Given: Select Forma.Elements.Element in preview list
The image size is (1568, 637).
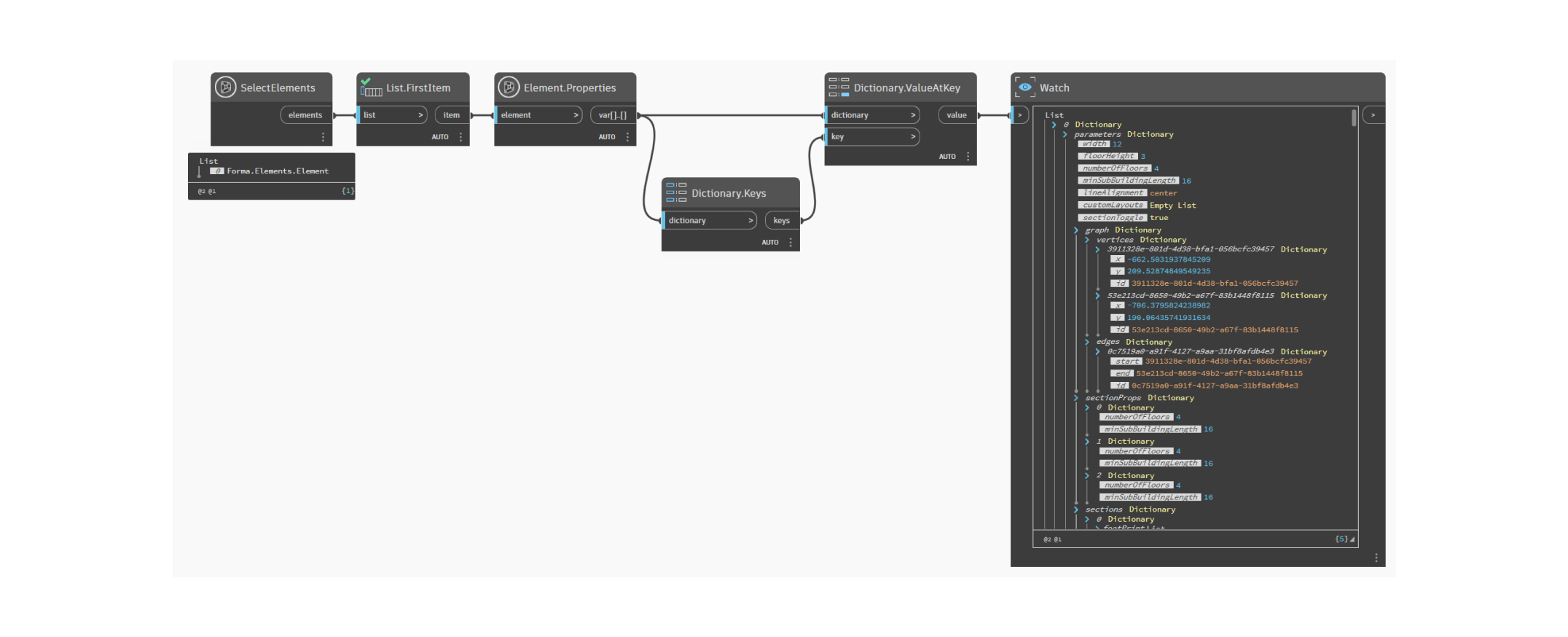Looking at the screenshot, I should tap(277, 171).
